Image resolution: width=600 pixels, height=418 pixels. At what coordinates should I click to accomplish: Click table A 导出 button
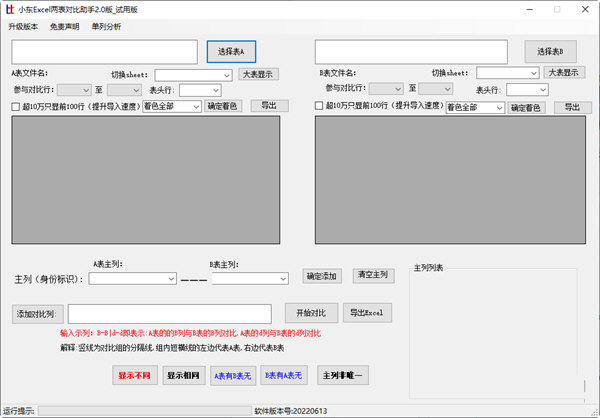coord(269,106)
